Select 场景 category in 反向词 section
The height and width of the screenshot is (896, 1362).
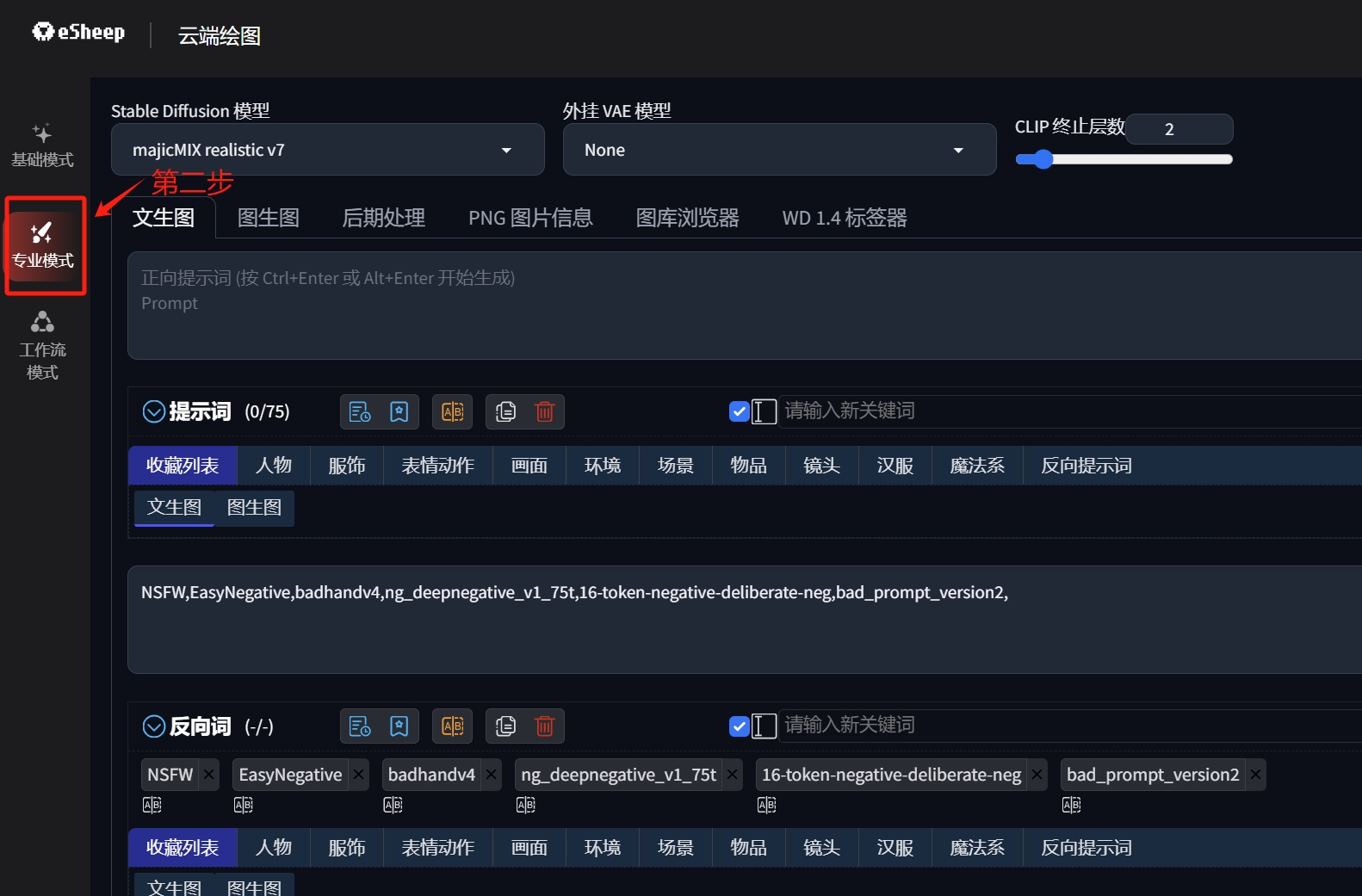click(x=676, y=848)
